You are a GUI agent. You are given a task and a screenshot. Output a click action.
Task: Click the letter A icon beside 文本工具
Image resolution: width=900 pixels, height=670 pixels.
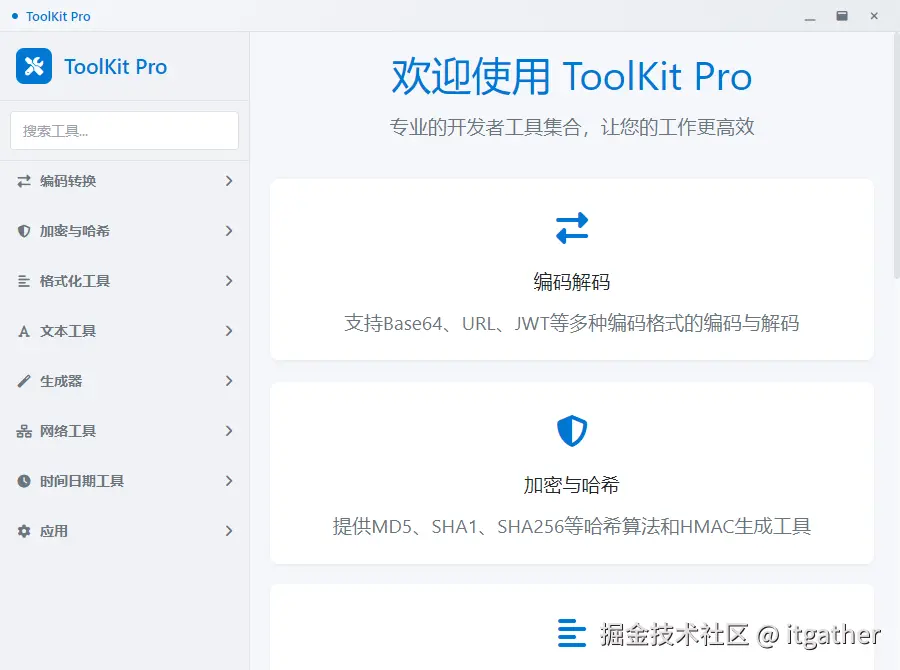(24, 331)
